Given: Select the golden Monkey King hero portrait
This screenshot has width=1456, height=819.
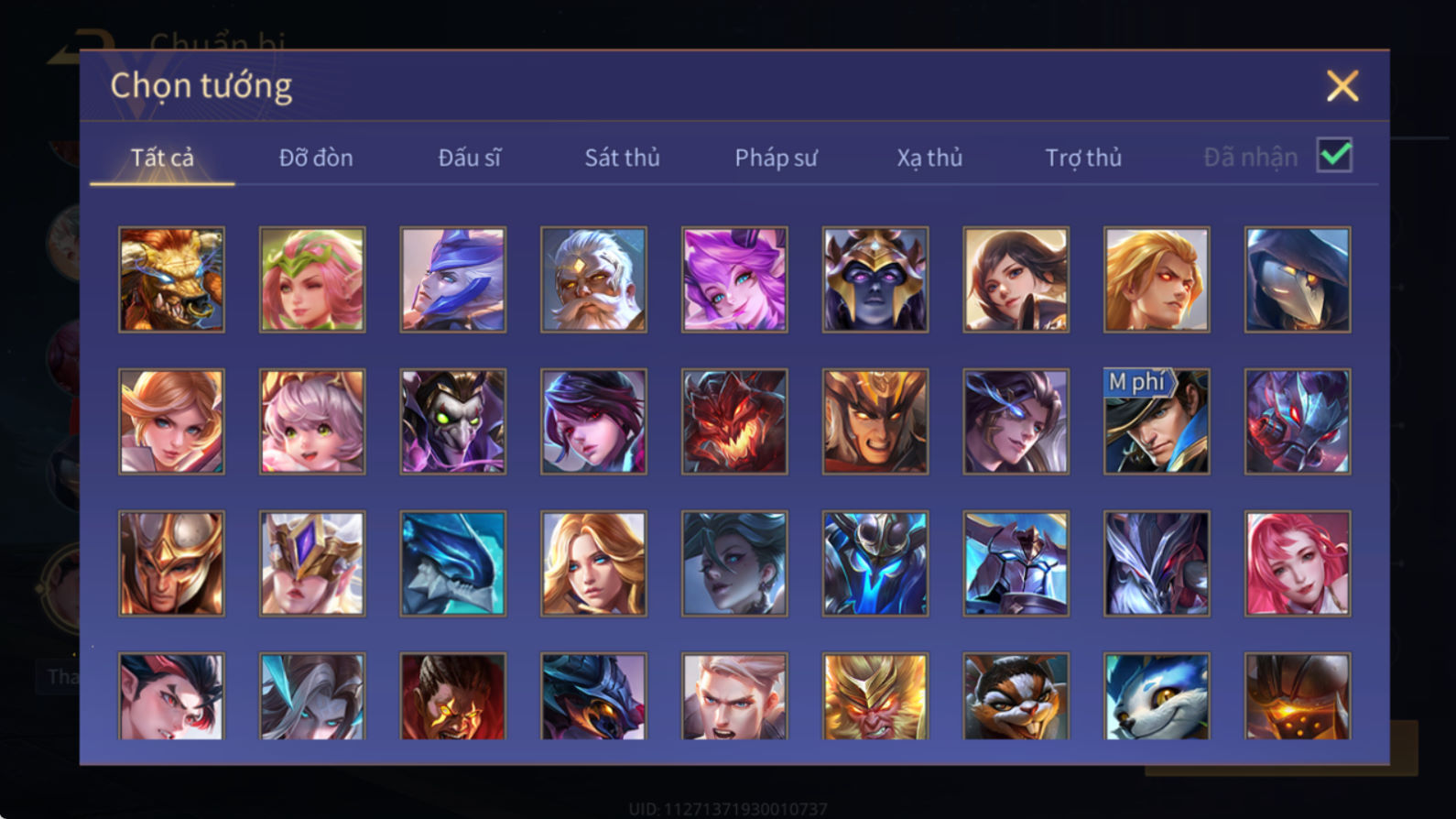Looking at the screenshot, I should tap(875, 696).
